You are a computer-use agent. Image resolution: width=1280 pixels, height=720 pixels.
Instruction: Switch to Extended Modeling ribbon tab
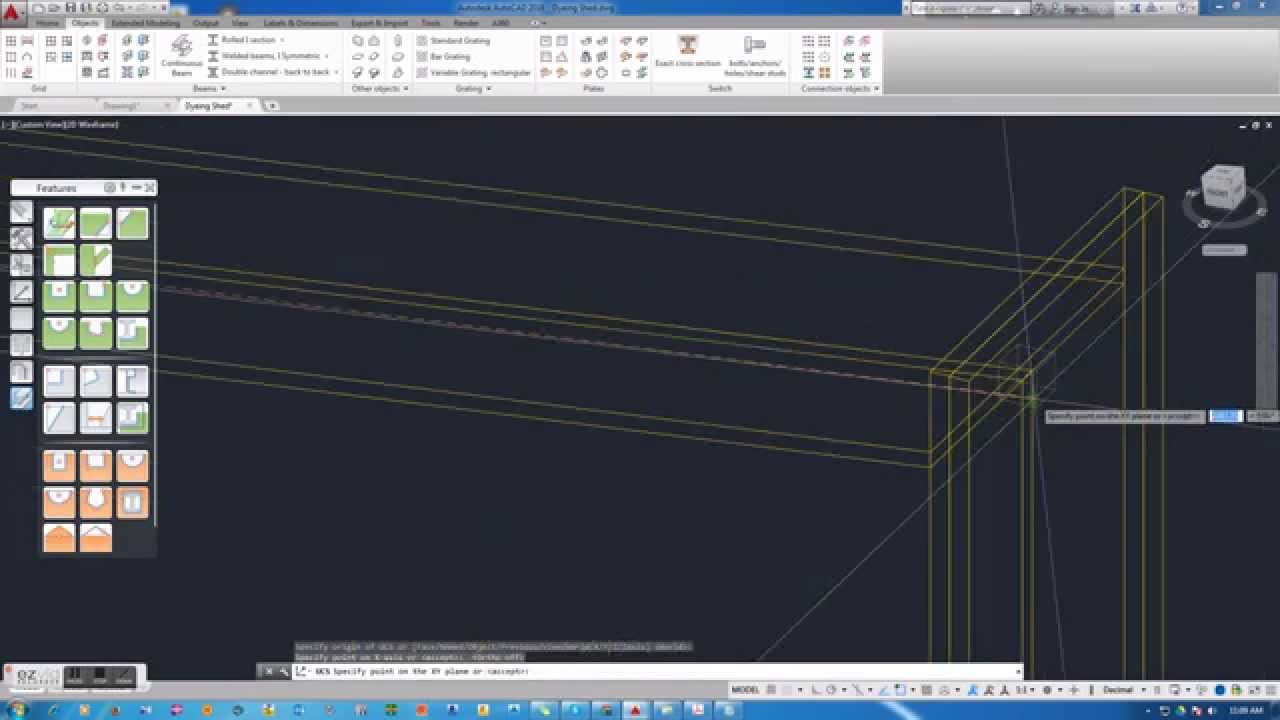point(145,22)
